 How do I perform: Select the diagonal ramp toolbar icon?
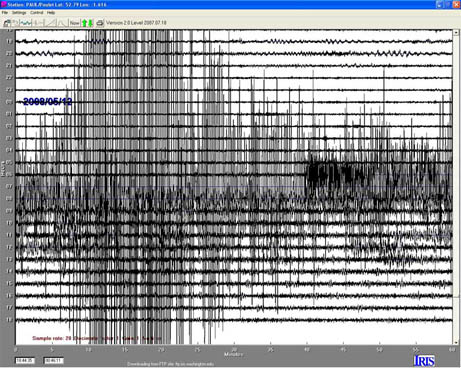[51, 23]
